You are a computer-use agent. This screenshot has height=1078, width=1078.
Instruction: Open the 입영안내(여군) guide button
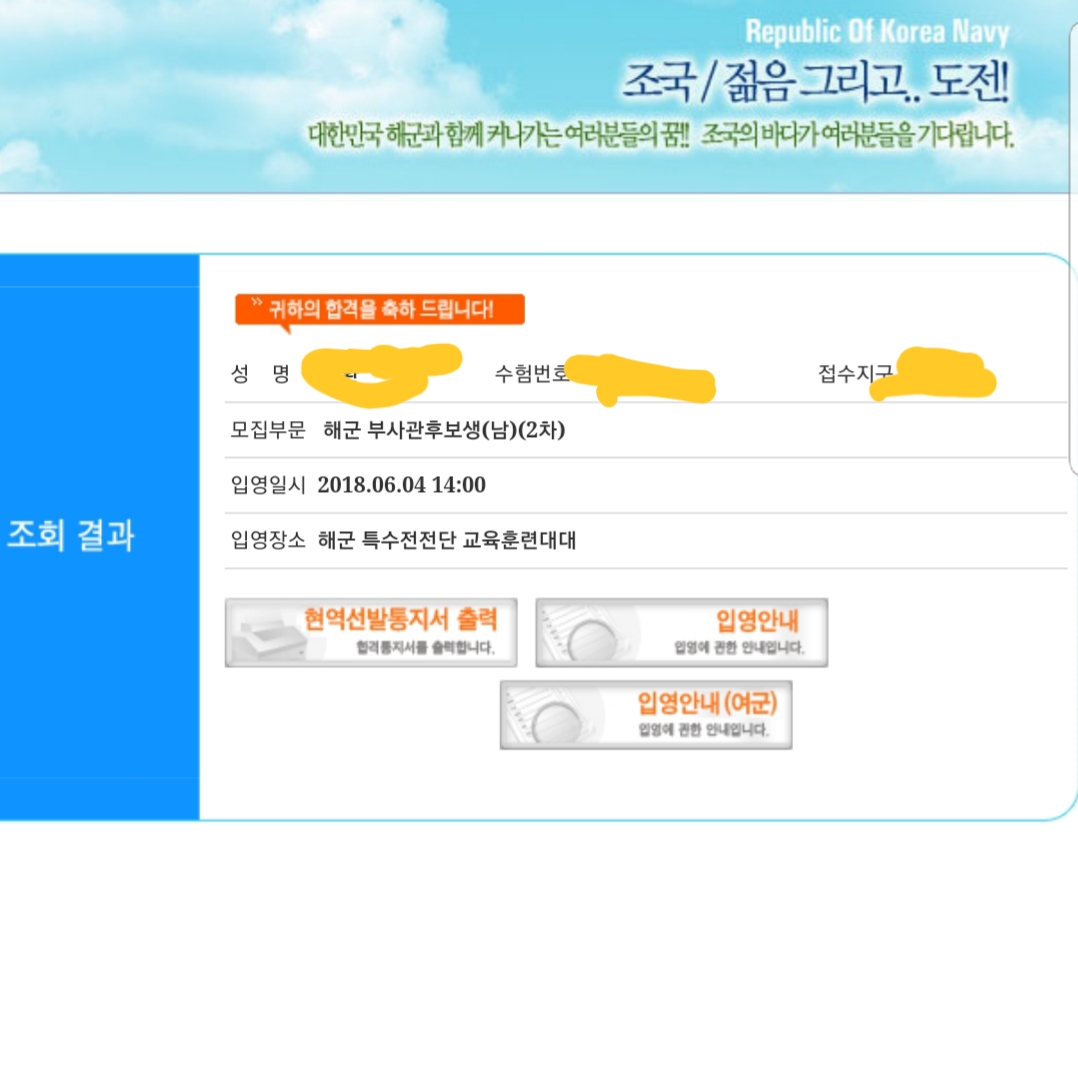coord(646,715)
